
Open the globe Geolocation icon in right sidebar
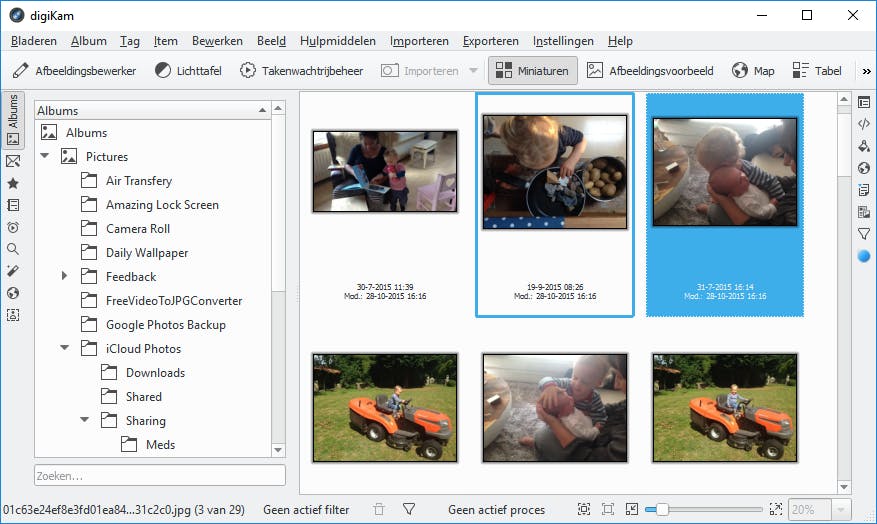tap(864, 168)
